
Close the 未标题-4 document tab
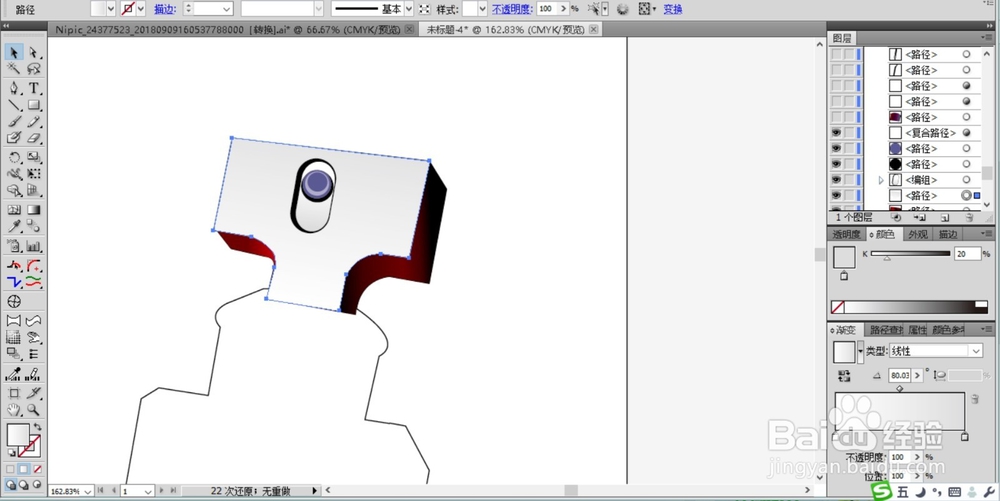pos(594,29)
